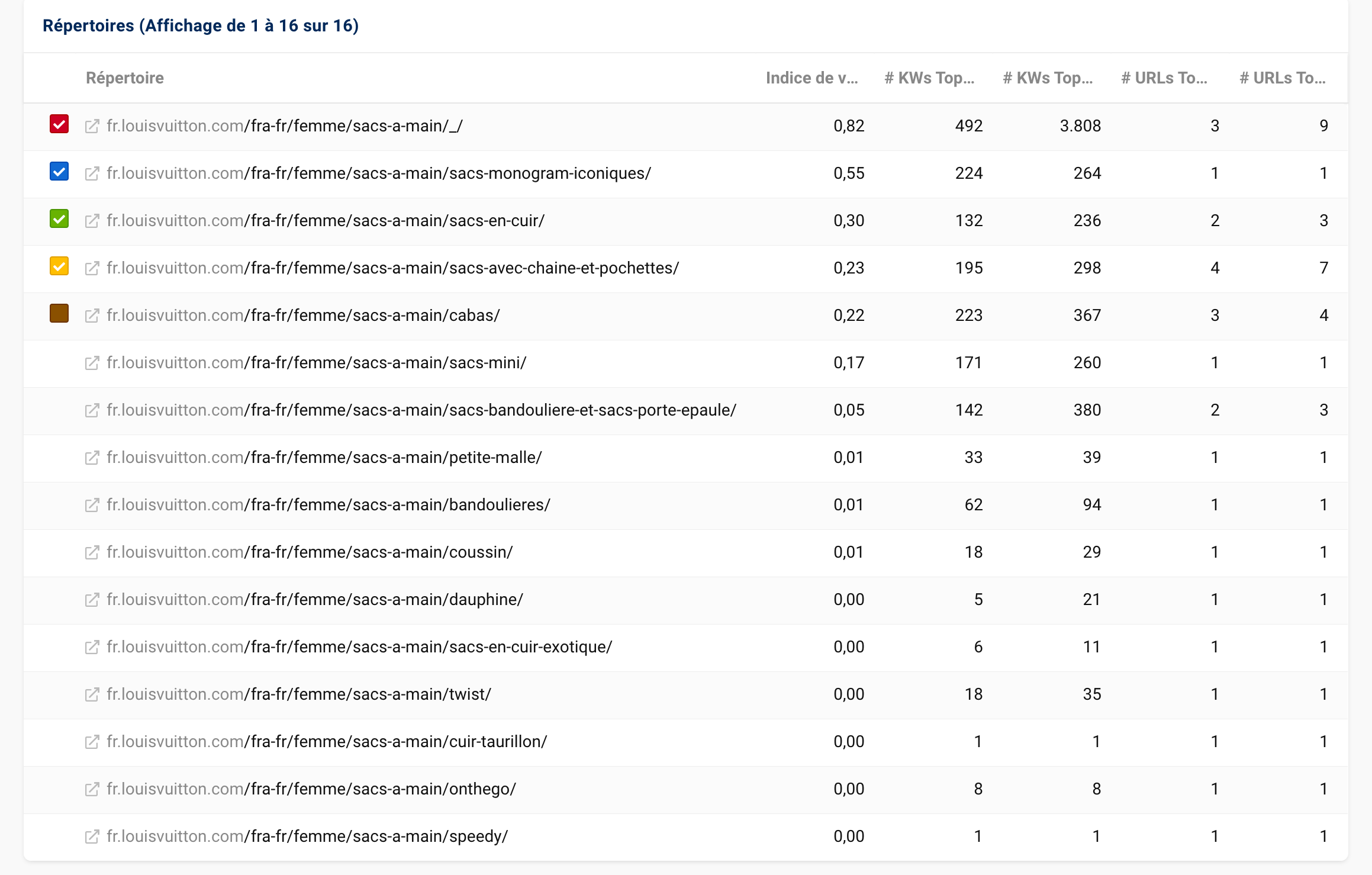Open external link icon for sacs-en-cuir-exotique row
1372x875 pixels.
92,647
